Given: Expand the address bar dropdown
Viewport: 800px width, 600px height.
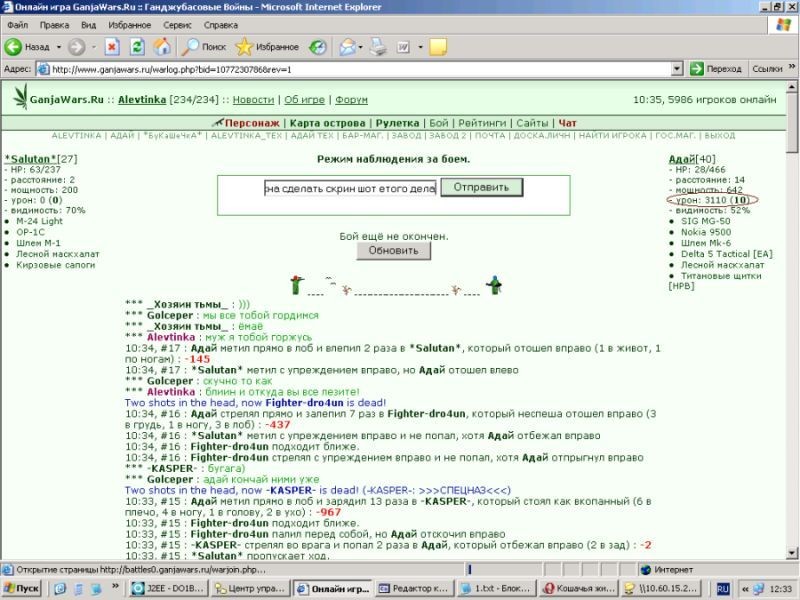Looking at the screenshot, I should [x=677, y=69].
